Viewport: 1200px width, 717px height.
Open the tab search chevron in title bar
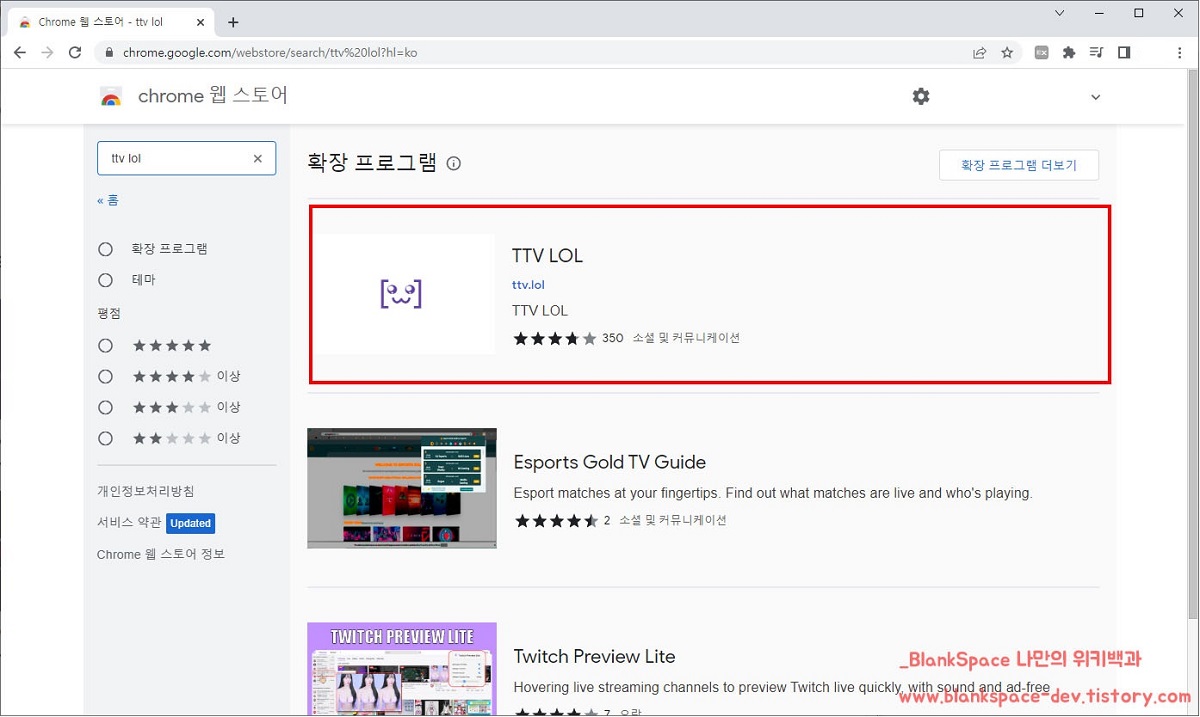[x=1059, y=13]
